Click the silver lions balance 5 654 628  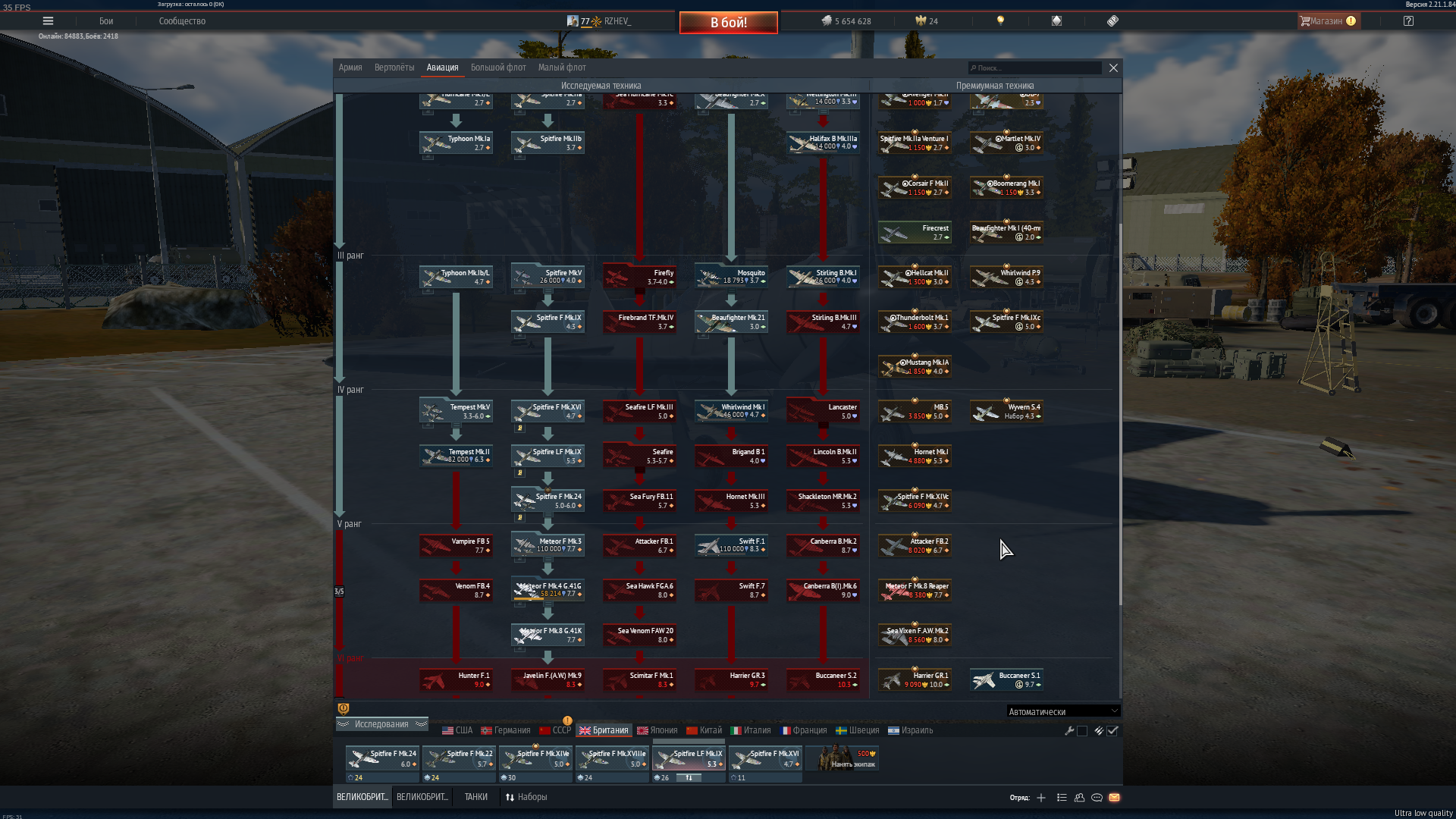(846, 21)
